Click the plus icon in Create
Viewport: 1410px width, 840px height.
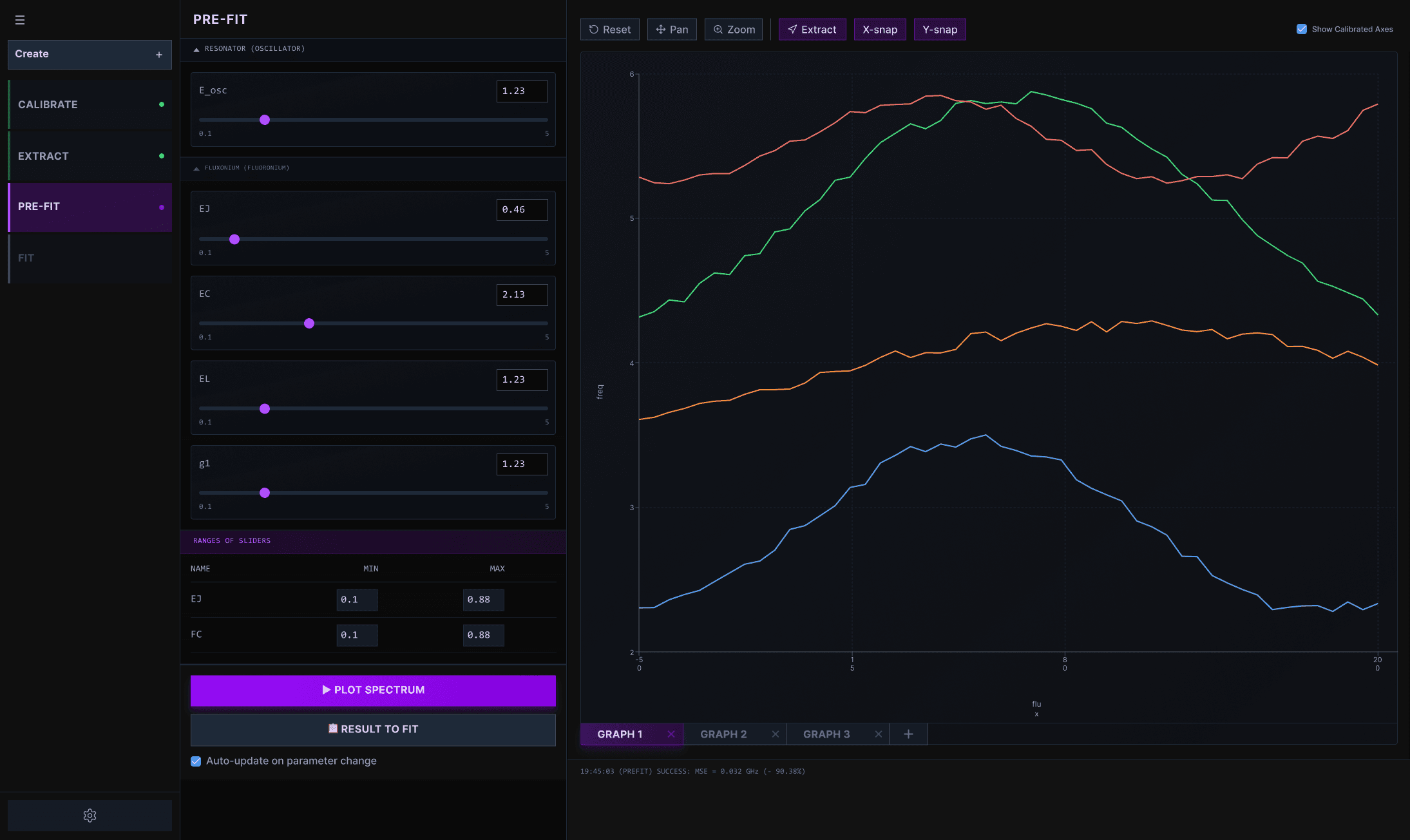(x=159, y=55)
